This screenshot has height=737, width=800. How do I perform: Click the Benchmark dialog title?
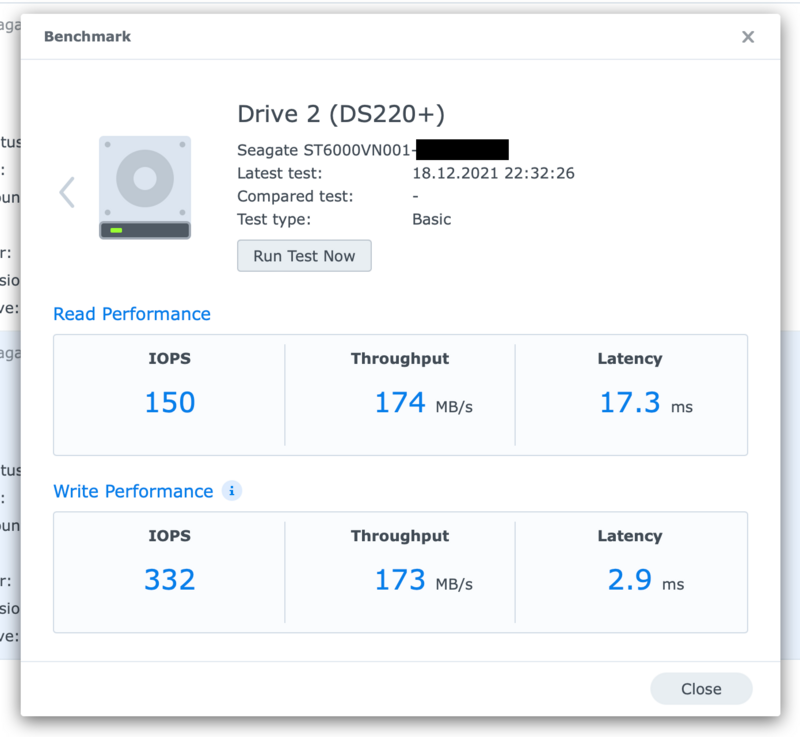[87, 37]
